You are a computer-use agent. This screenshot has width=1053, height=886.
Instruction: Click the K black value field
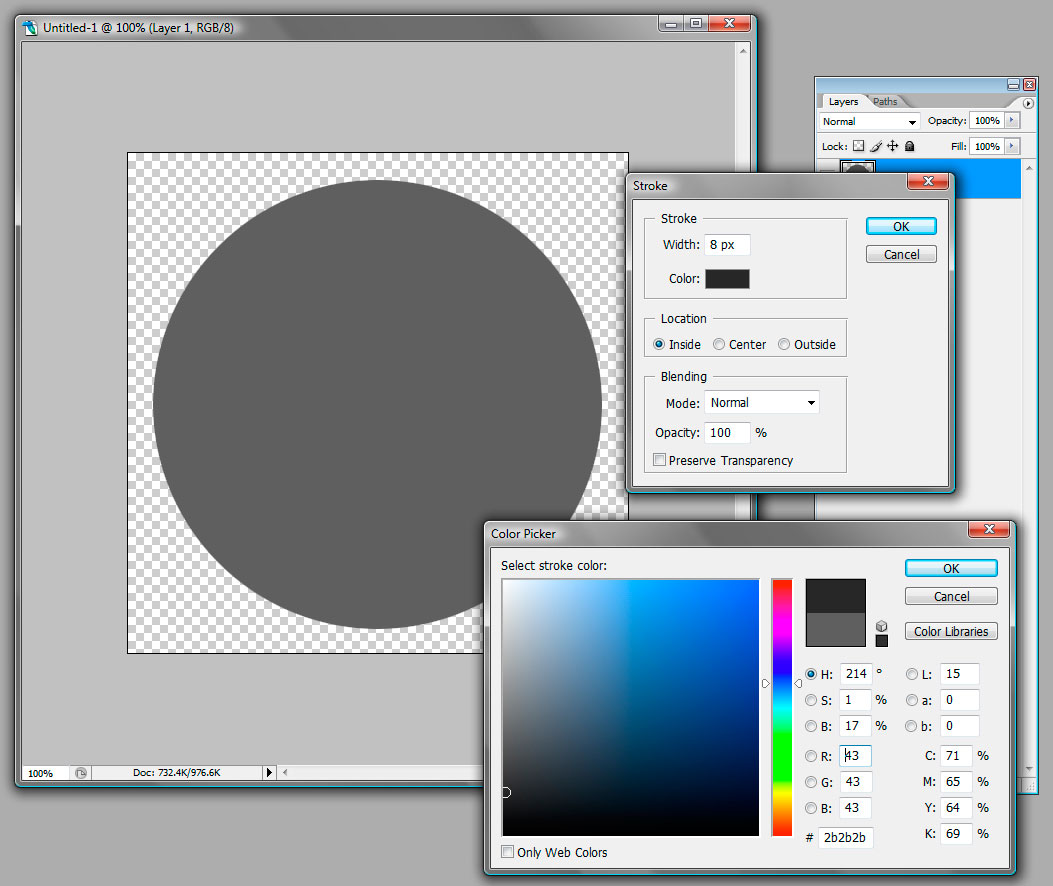(956, 834)
